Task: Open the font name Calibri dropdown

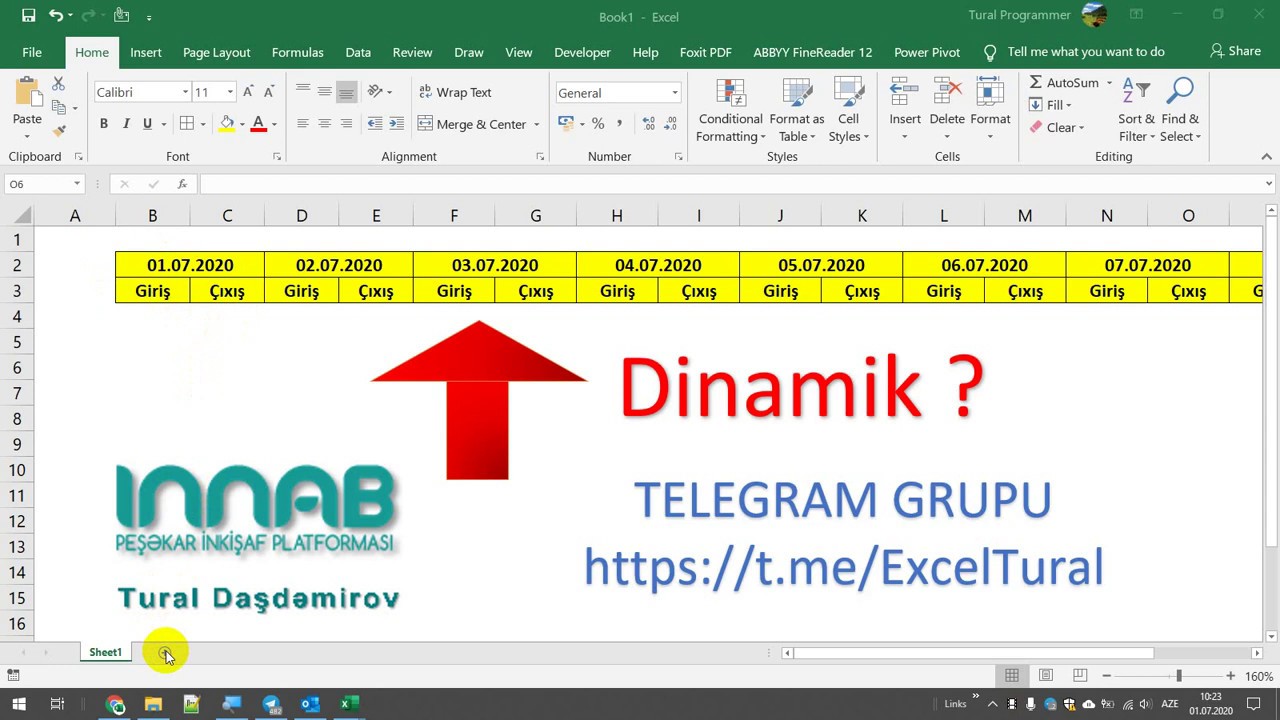Action: [185, 92]
